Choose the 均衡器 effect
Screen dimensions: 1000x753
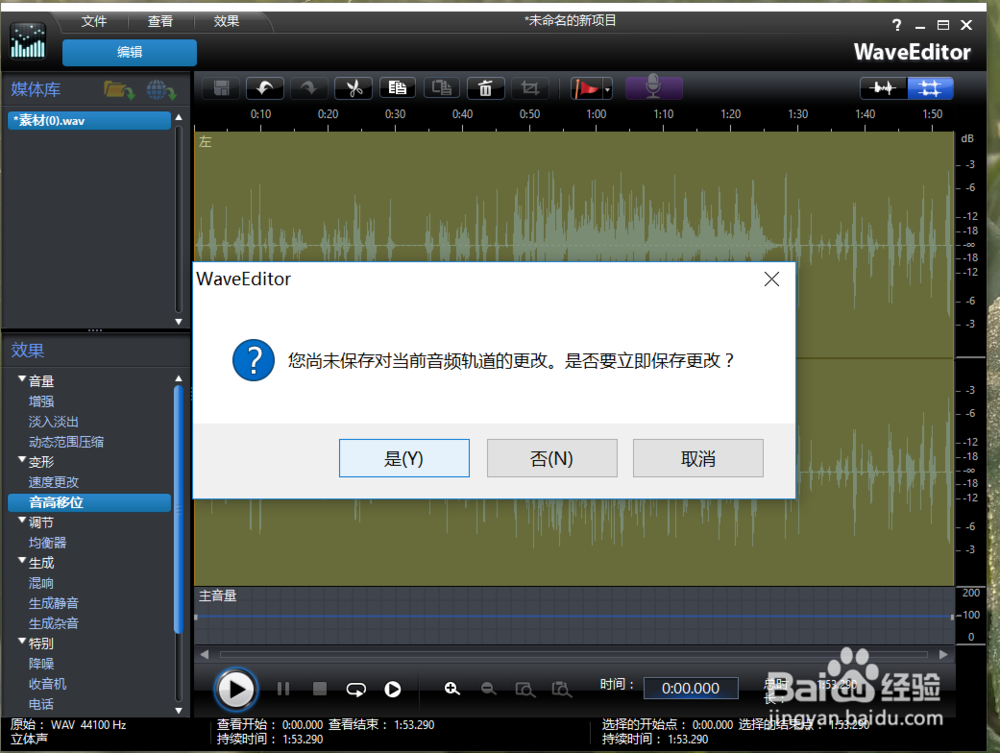coord(47,543)
